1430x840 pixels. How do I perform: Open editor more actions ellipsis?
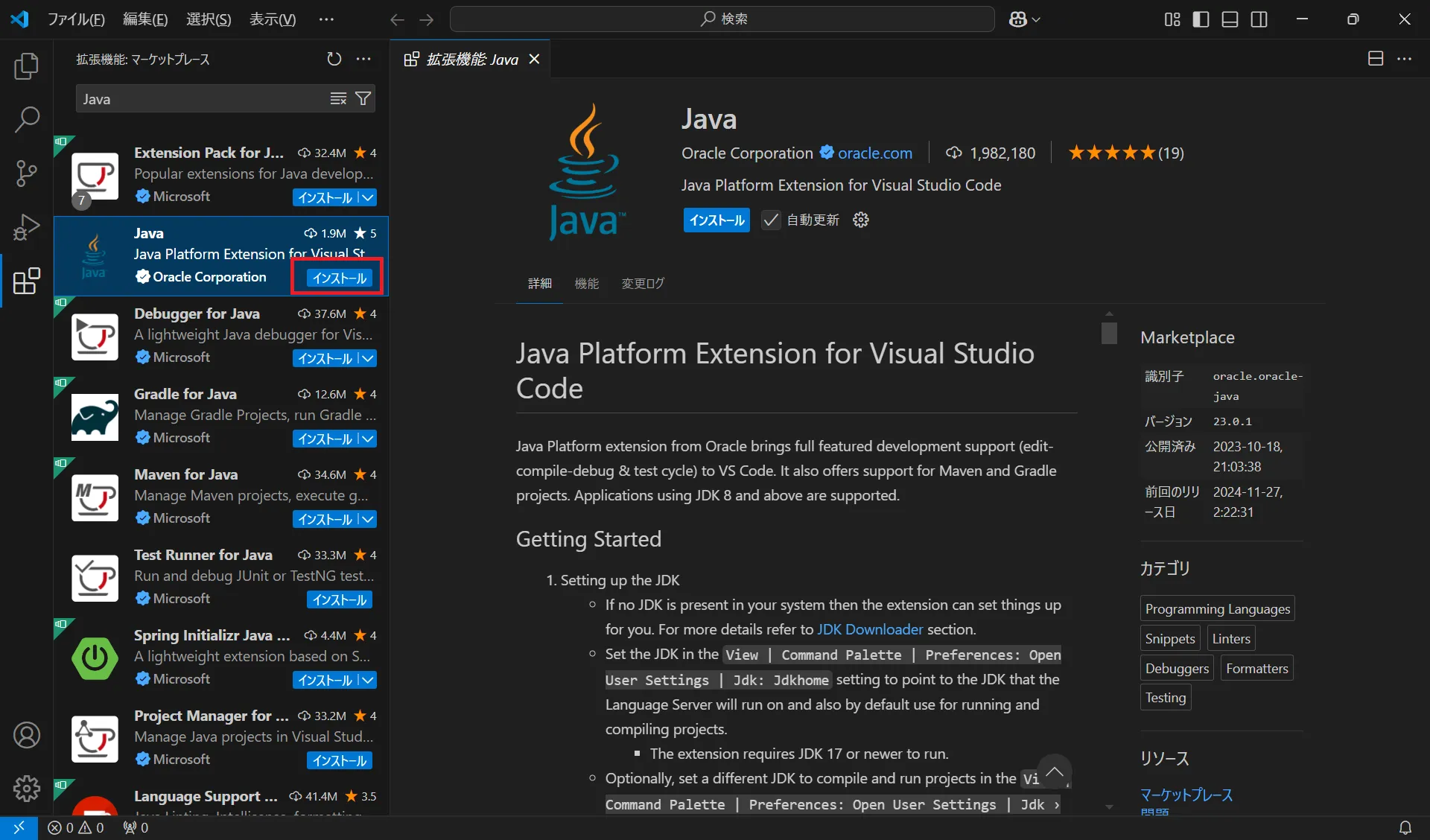1404,59
